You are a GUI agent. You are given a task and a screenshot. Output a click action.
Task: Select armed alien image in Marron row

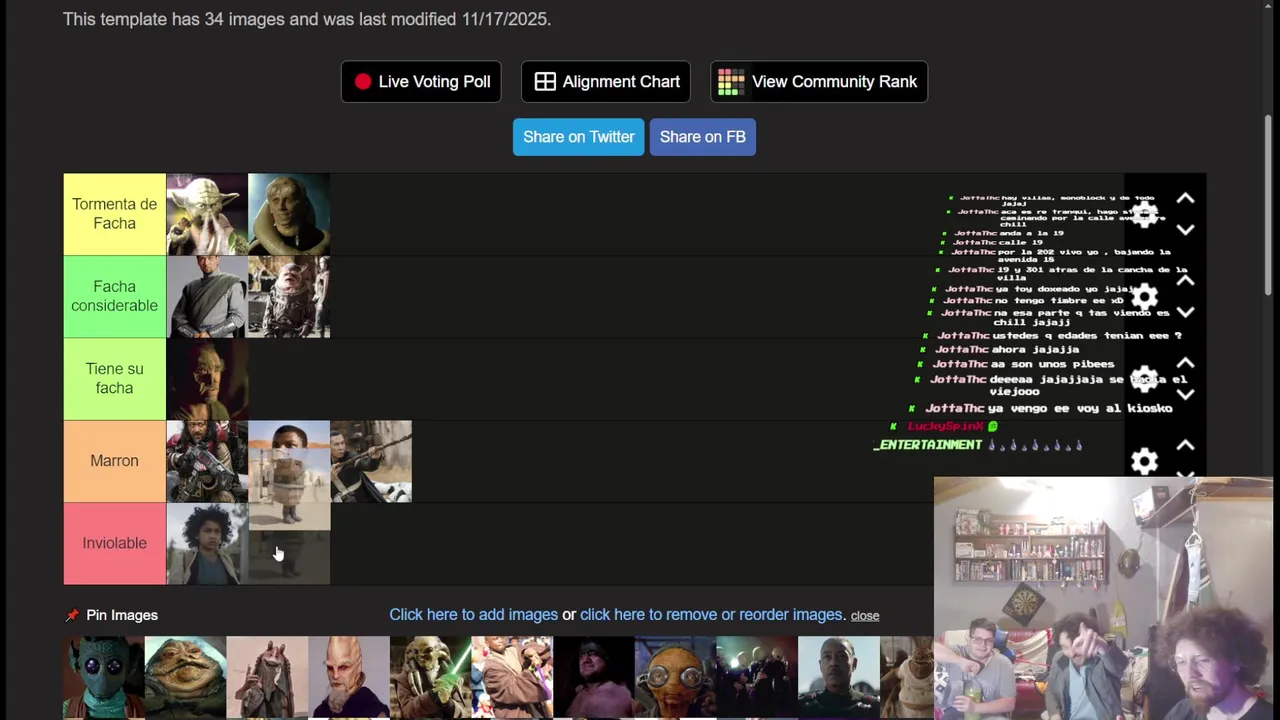(x=207, y=461)
